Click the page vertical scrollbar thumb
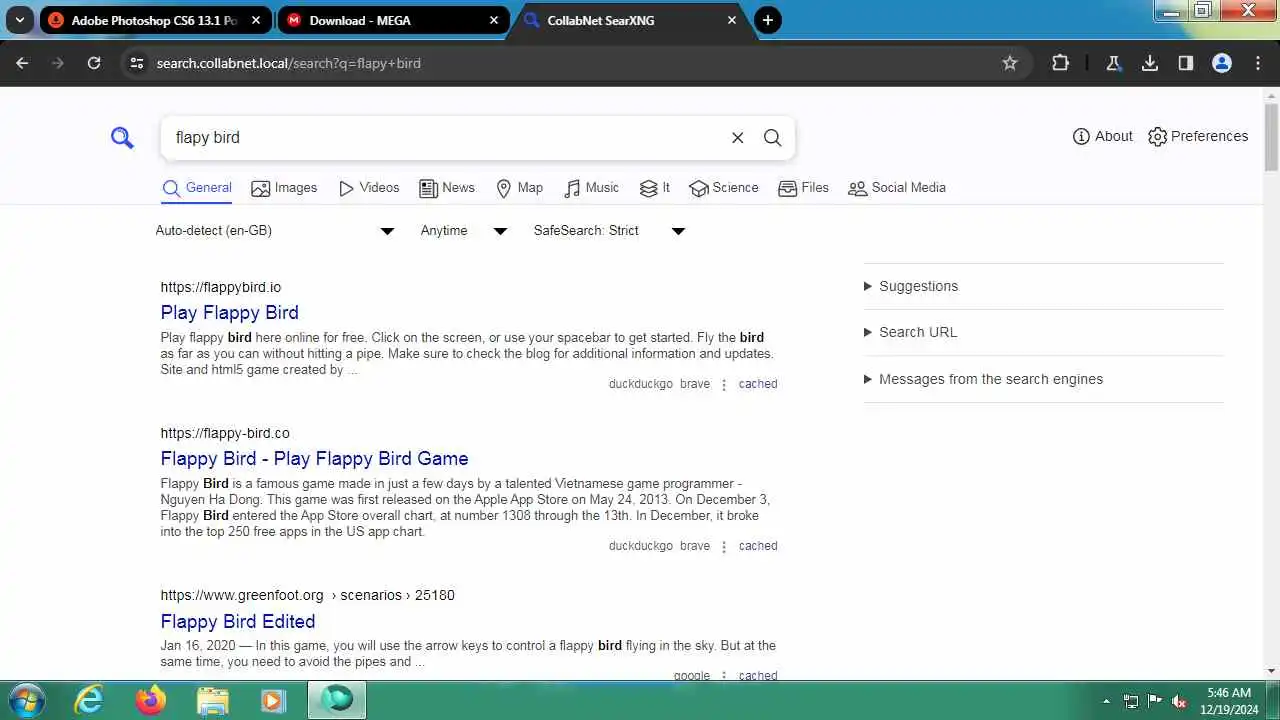 pyautogui.click(x=1271, y=138)
